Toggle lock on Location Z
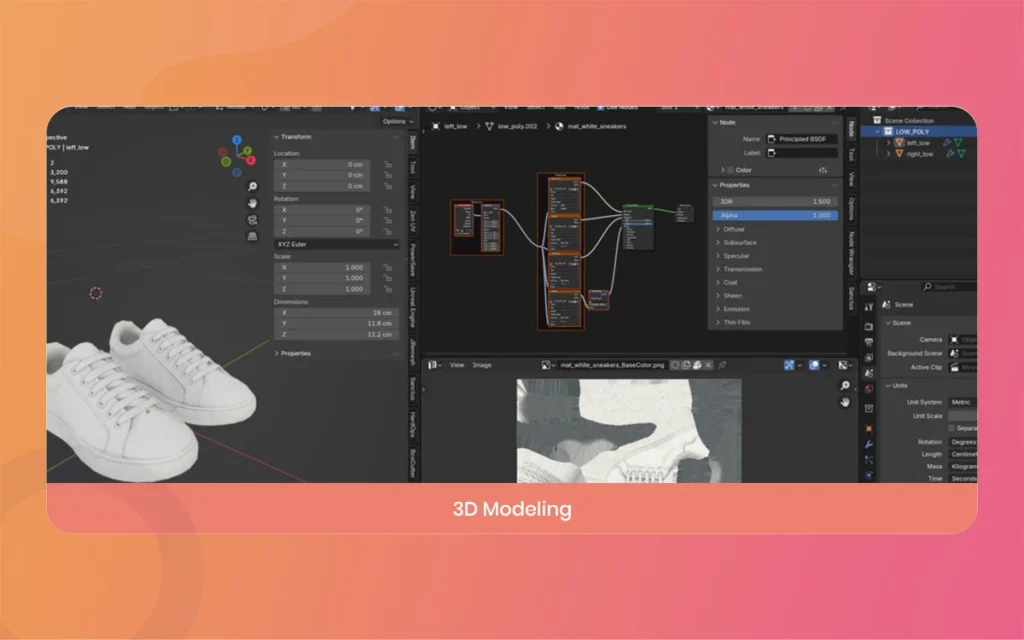The height and width of the screenshot is (640, 1024). 387,186
